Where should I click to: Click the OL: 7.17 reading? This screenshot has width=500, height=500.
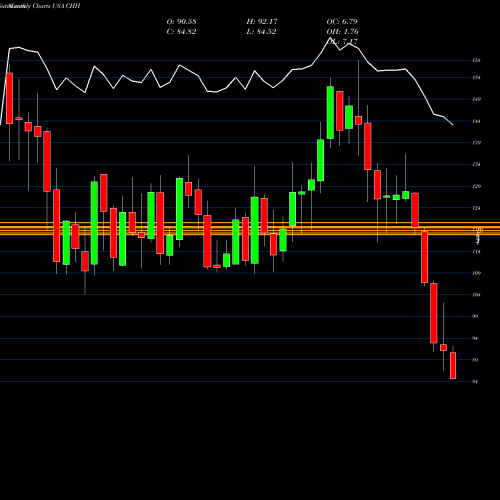(342, 41)
